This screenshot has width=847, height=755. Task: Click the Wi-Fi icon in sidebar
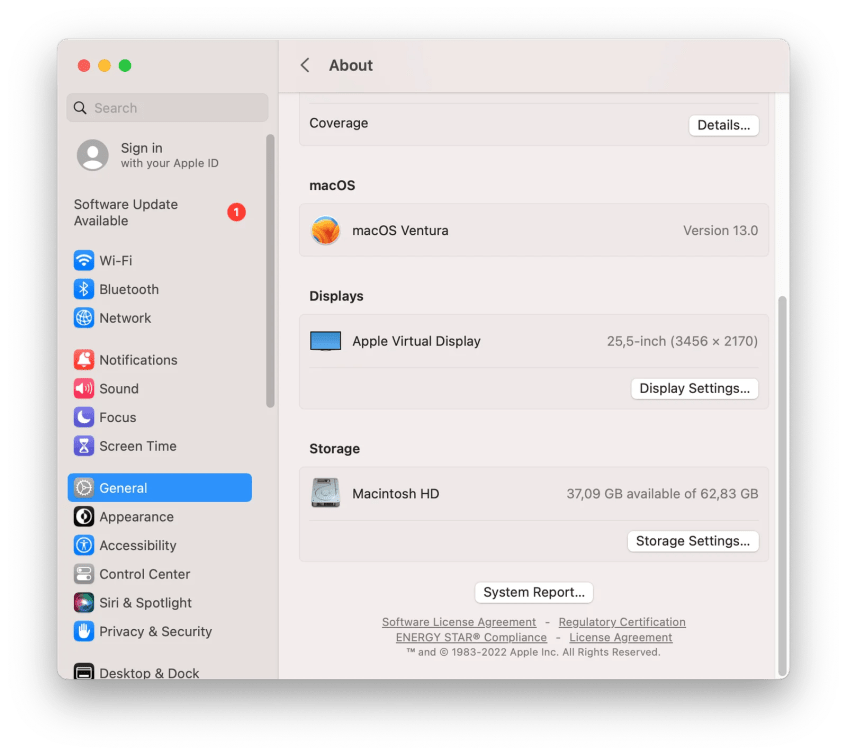pos(84,260)
